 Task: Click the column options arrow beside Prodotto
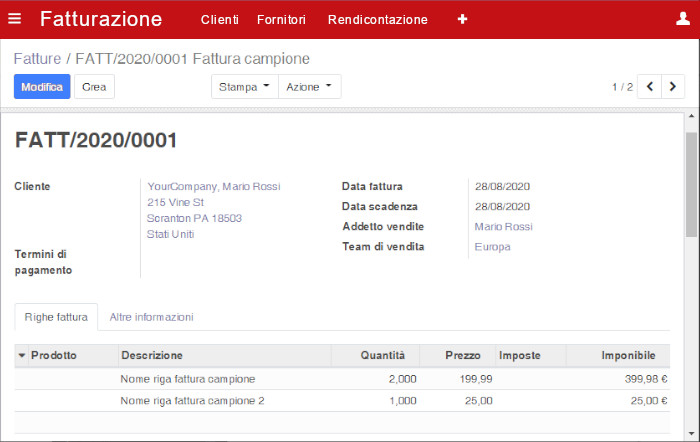pyautogui.click(x=22, y=356)
